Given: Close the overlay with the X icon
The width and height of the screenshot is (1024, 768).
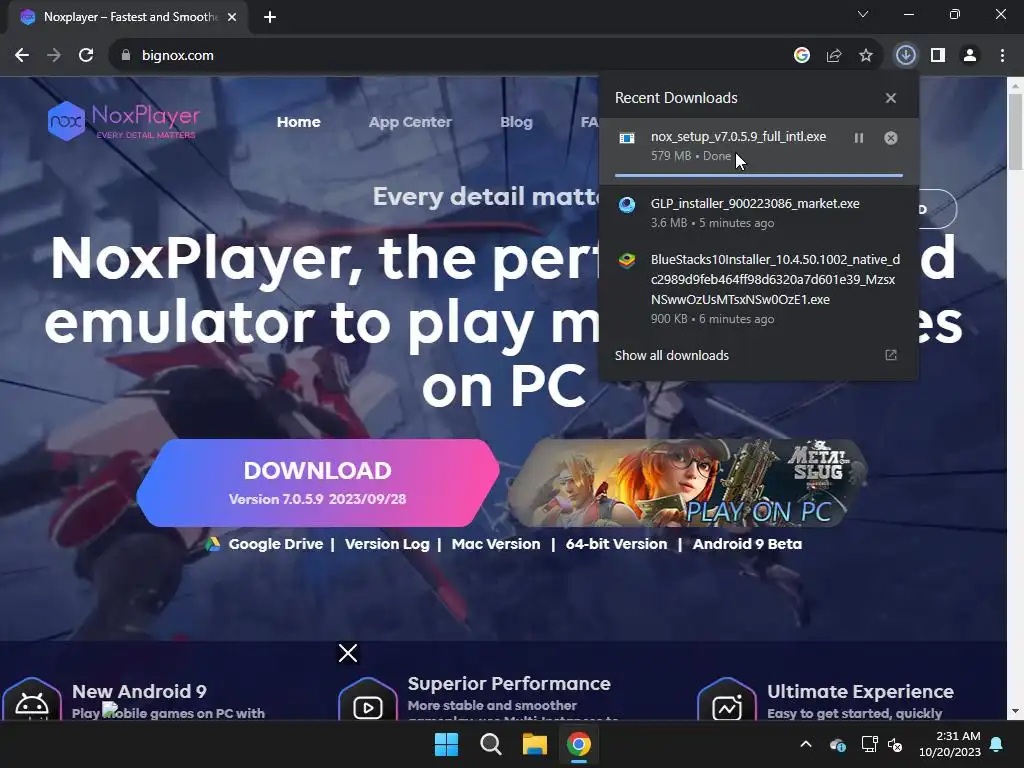Looking at the screenshot, I should click(348, 653).
